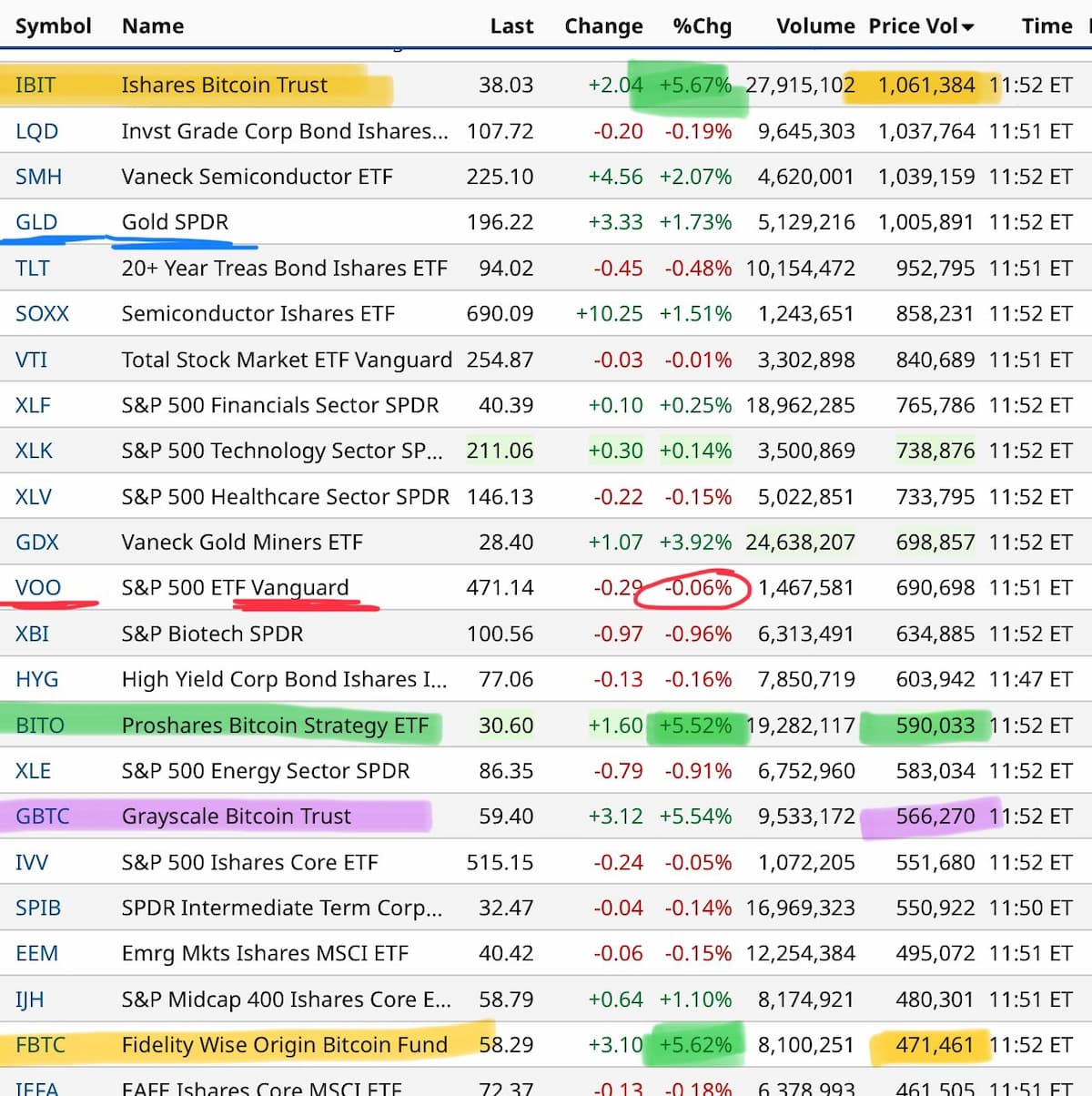This screenshot has width=1092, height=1096.
Task: Select 'S&P Biotech SPDR' name
Action: click(x=212, y=634)
